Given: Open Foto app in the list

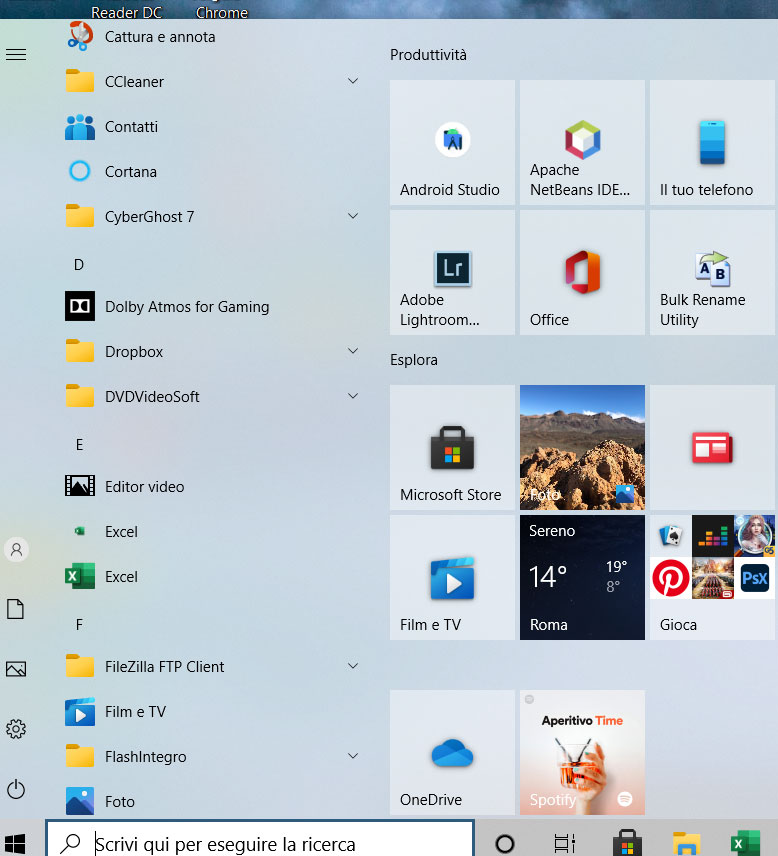Looking at the screenshot, I should tap(100, 801).
